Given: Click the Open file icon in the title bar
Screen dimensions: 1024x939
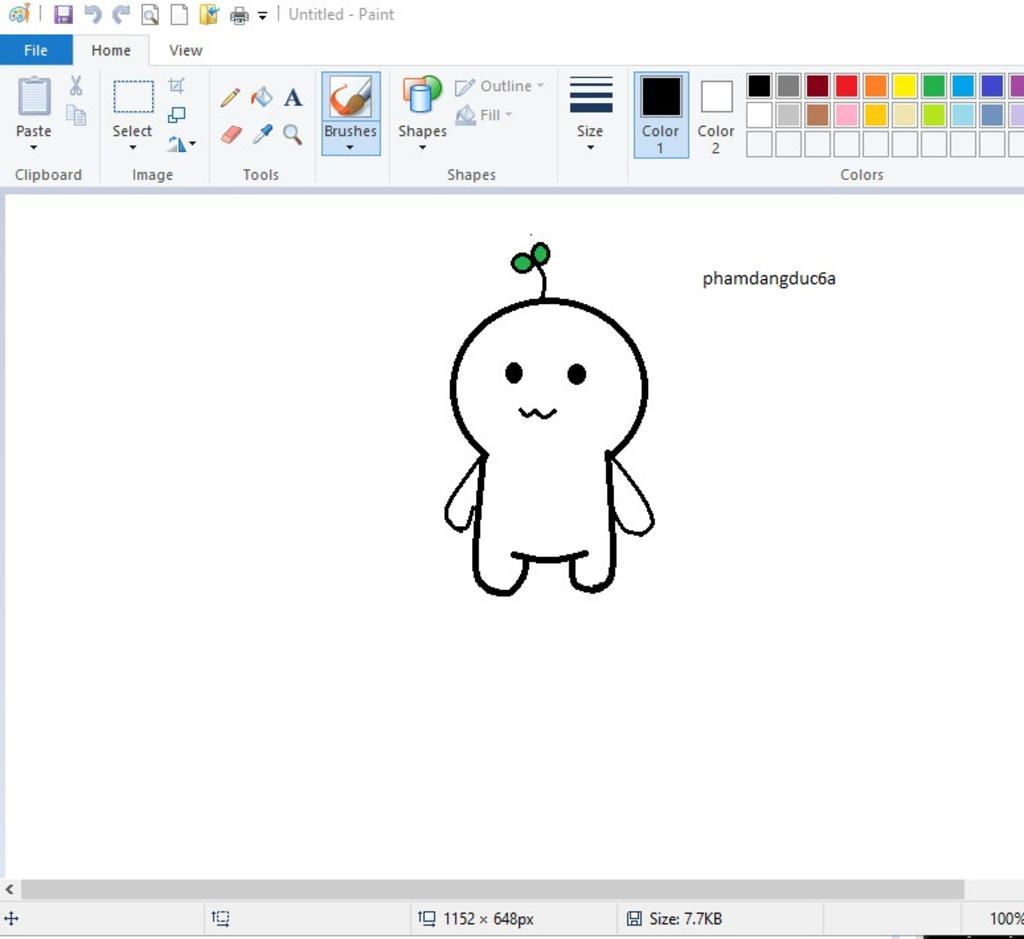Looking at the screenshot, I should pyautogui.click(x=209, y=14).
